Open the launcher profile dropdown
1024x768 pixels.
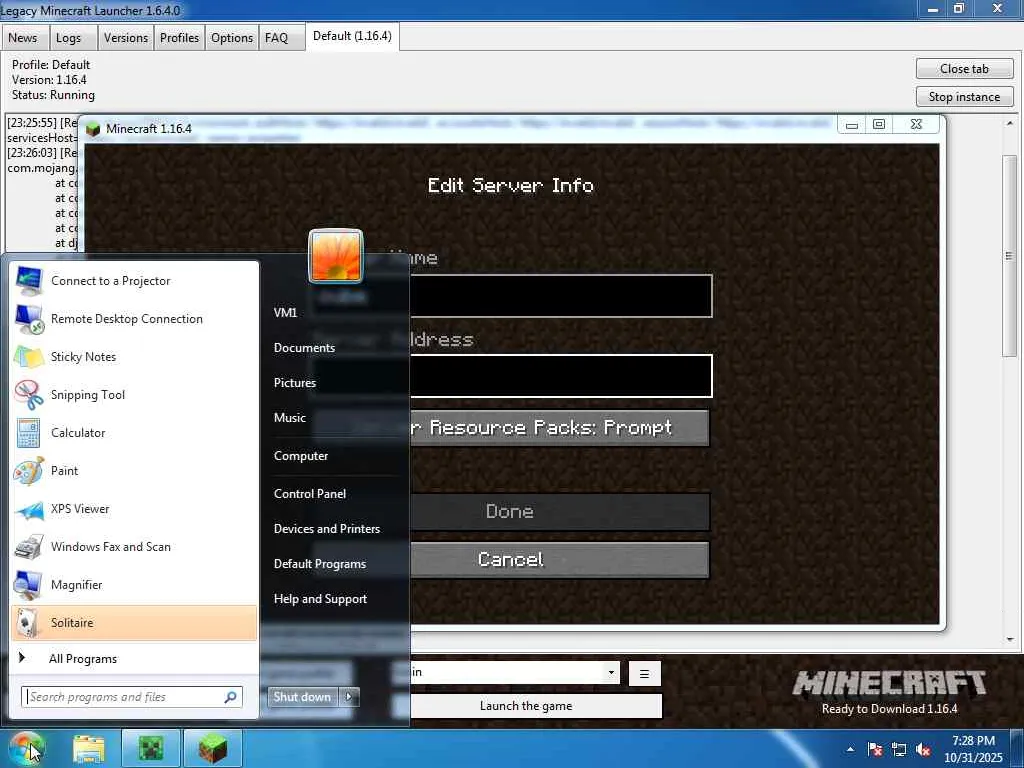[611, 672]
